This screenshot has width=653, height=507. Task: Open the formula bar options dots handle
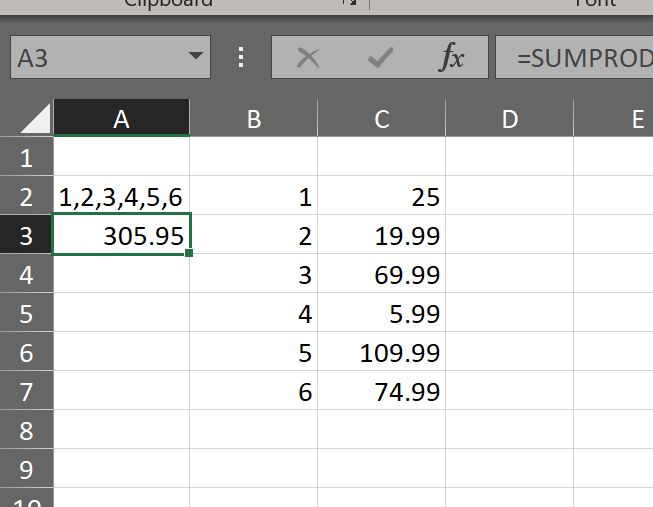point(241,57)
